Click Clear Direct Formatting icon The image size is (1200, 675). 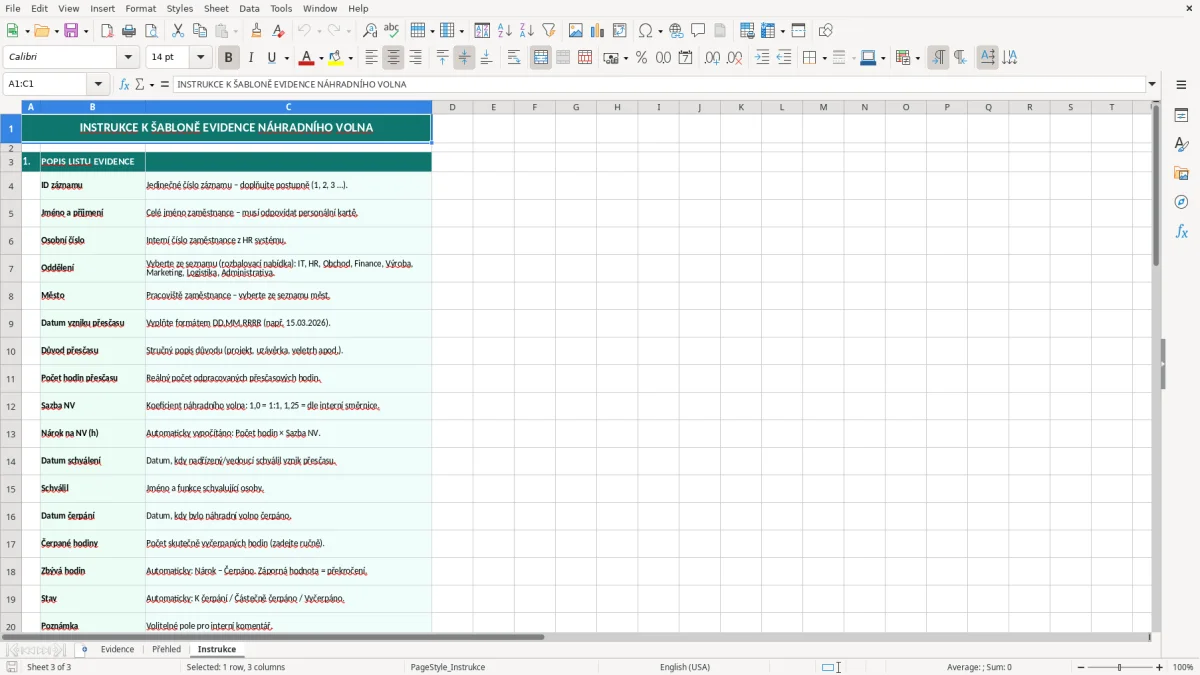pos(279,30)
